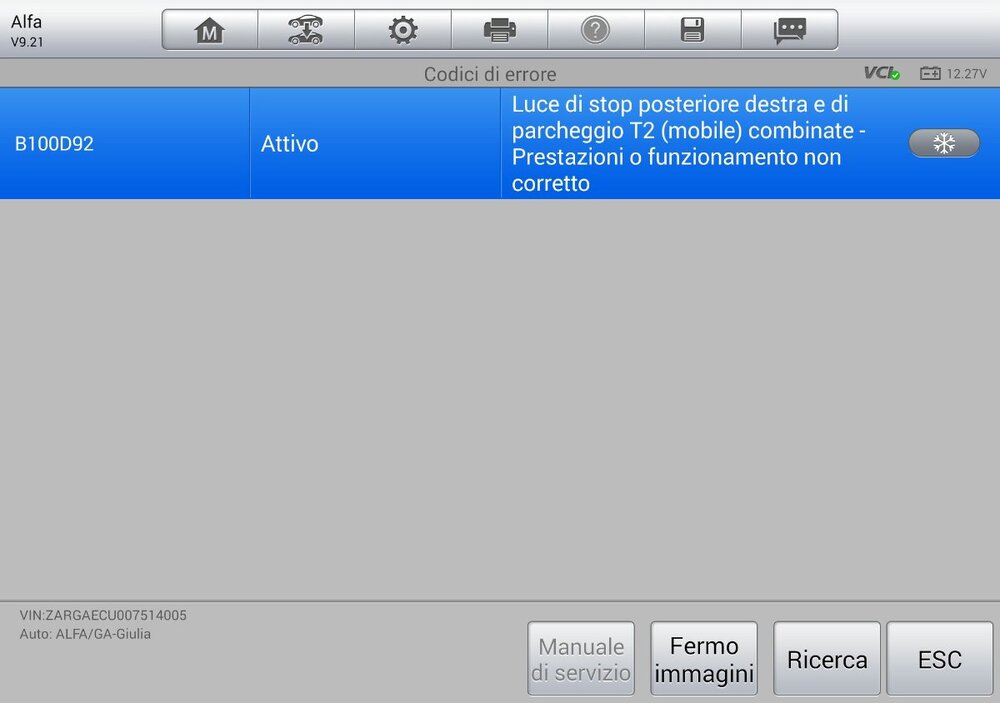Image resolution: width=1000 pixels, height=703 pixels.
Task: Click the Save data icon
Action: [x=693, y=29]
